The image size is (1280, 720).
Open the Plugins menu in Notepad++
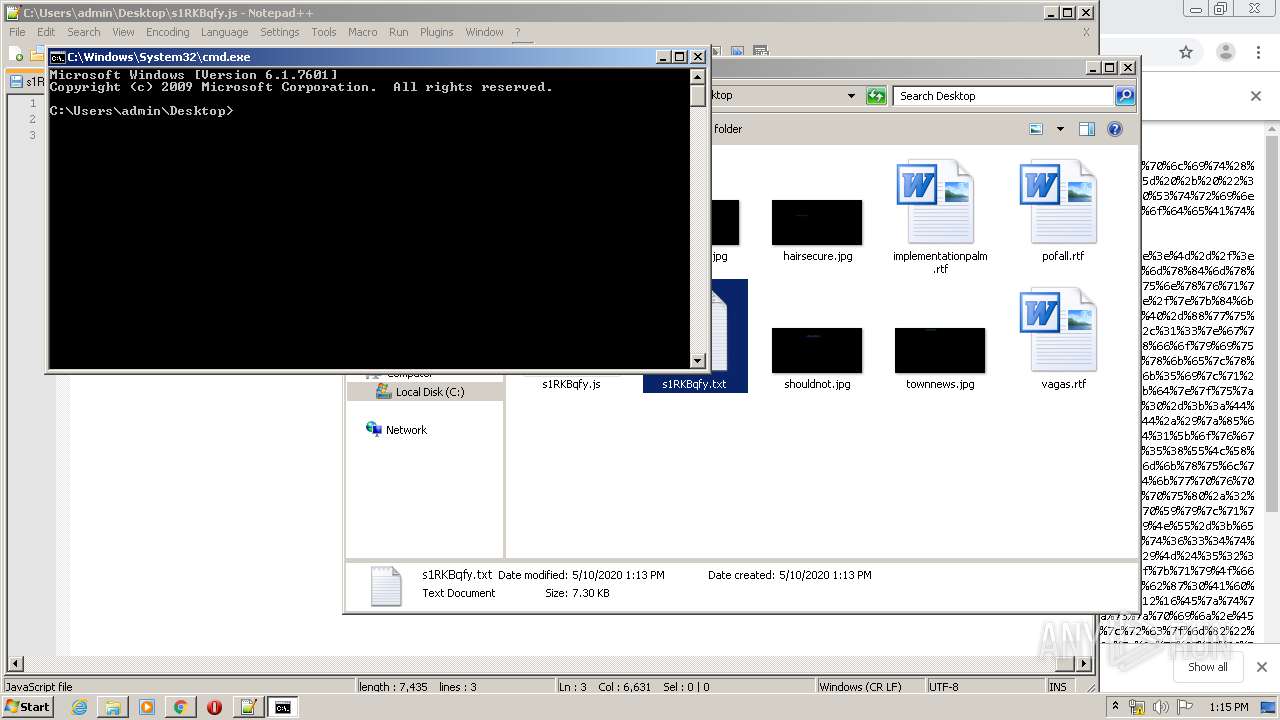coord(436,32)
